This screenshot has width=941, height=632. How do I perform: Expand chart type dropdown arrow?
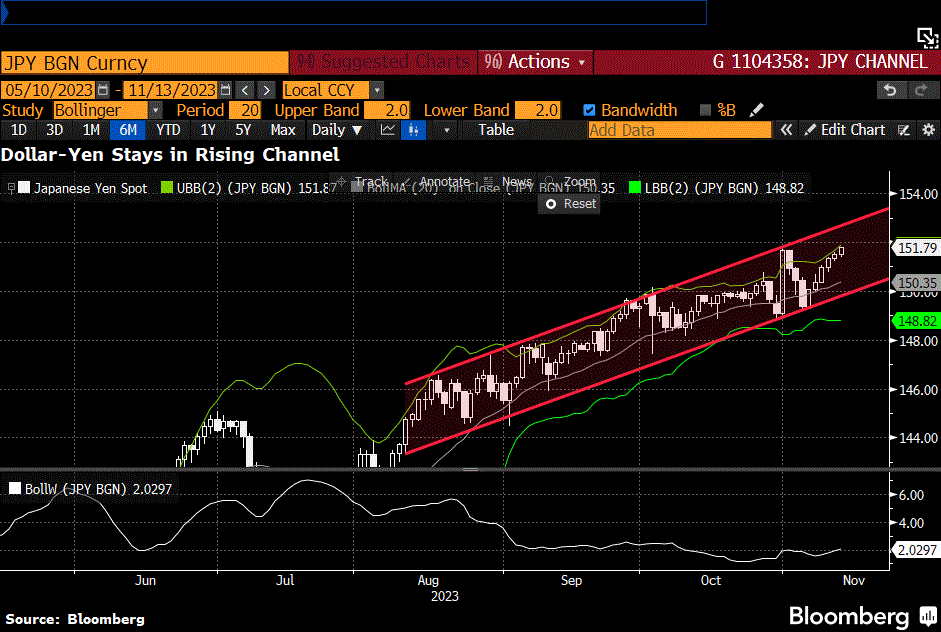tap(446, 130)
